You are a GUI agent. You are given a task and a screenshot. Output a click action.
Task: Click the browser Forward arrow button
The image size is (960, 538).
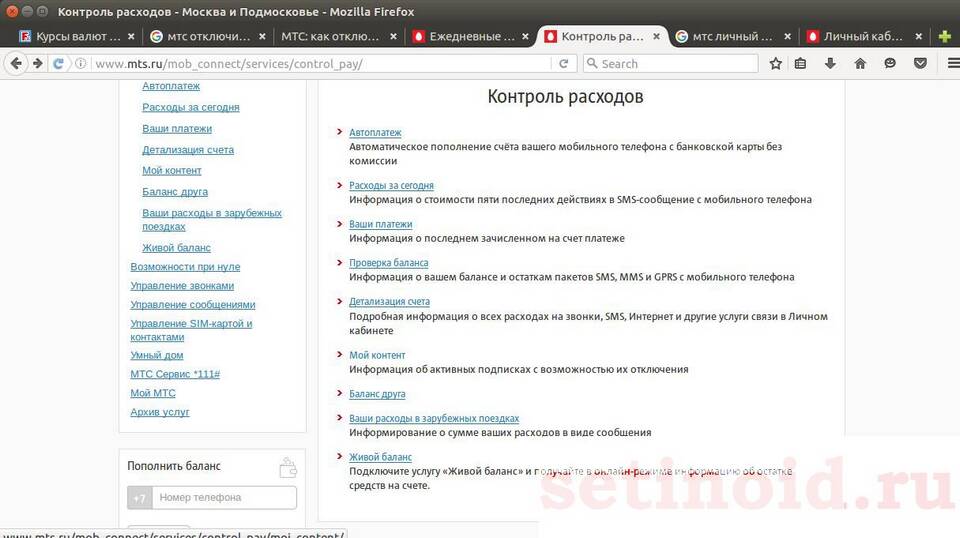click(x=37, y=63)
